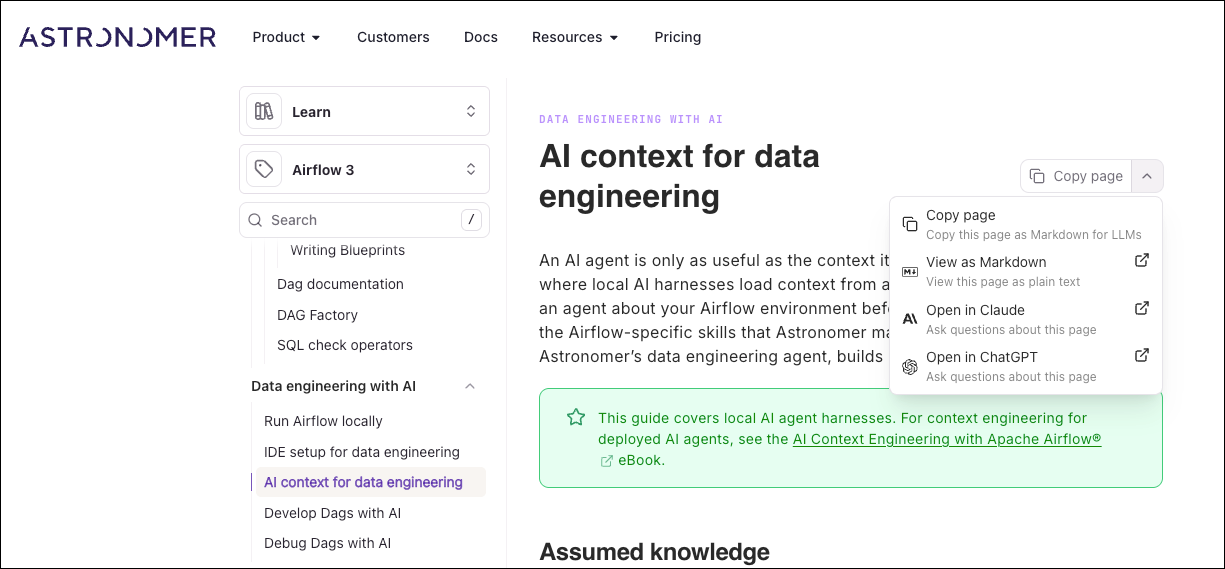
Task: Open Run Airflow locally page
Action: [323, 421]
